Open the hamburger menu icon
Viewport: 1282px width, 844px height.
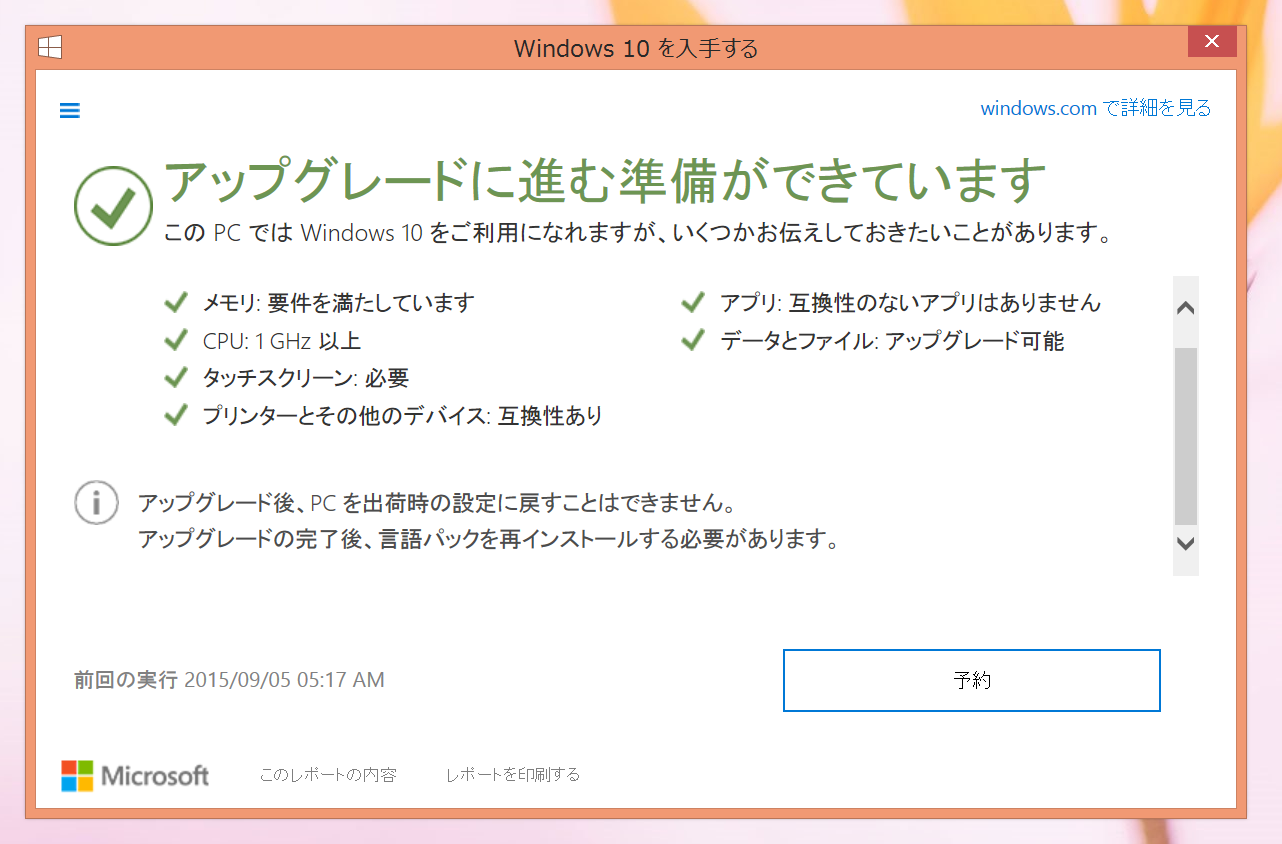click(70, 110)
